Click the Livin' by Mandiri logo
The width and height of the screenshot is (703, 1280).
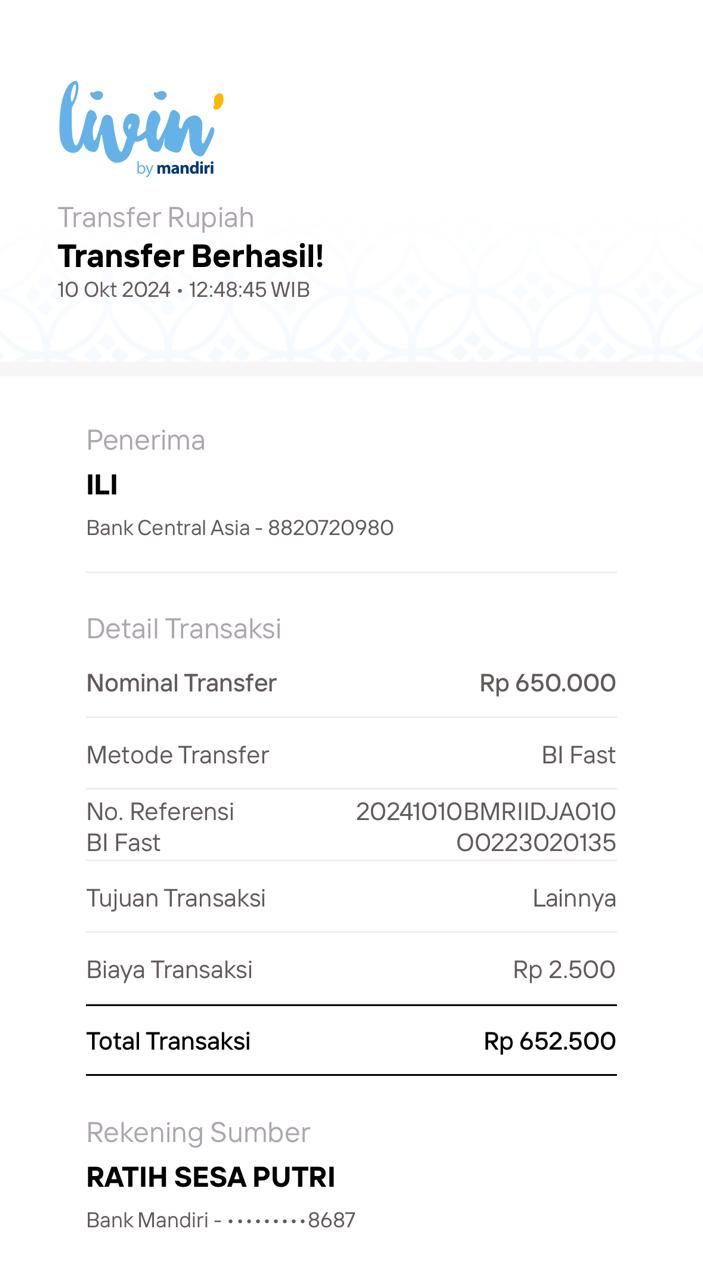click(140, 128)
